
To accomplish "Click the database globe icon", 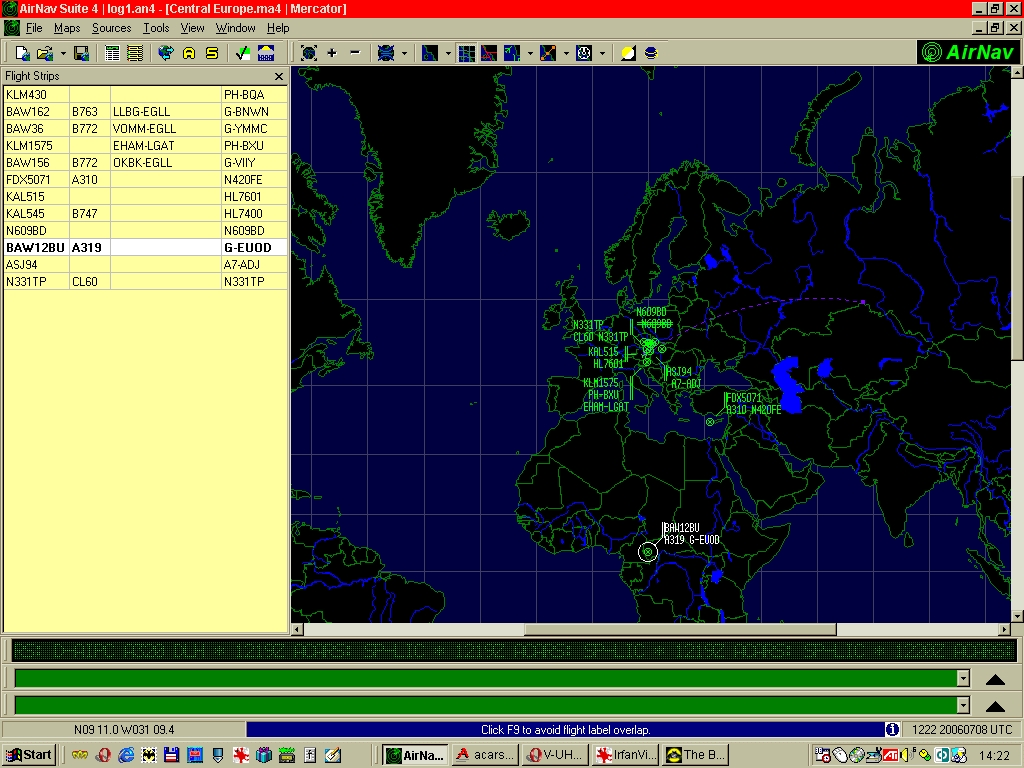I will click(x=651, y=54).
